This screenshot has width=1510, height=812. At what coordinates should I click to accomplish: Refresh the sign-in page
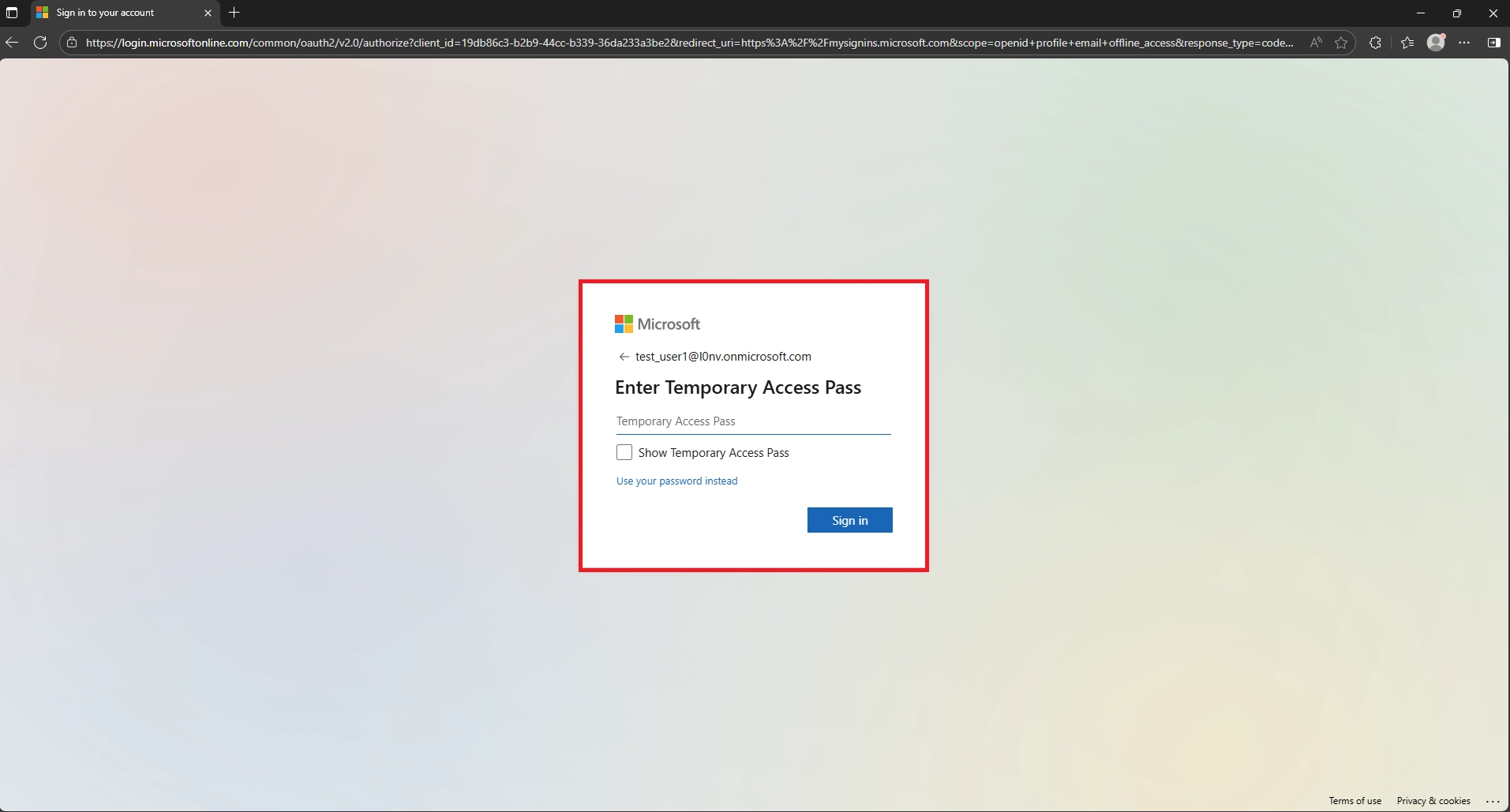(40, 43)
